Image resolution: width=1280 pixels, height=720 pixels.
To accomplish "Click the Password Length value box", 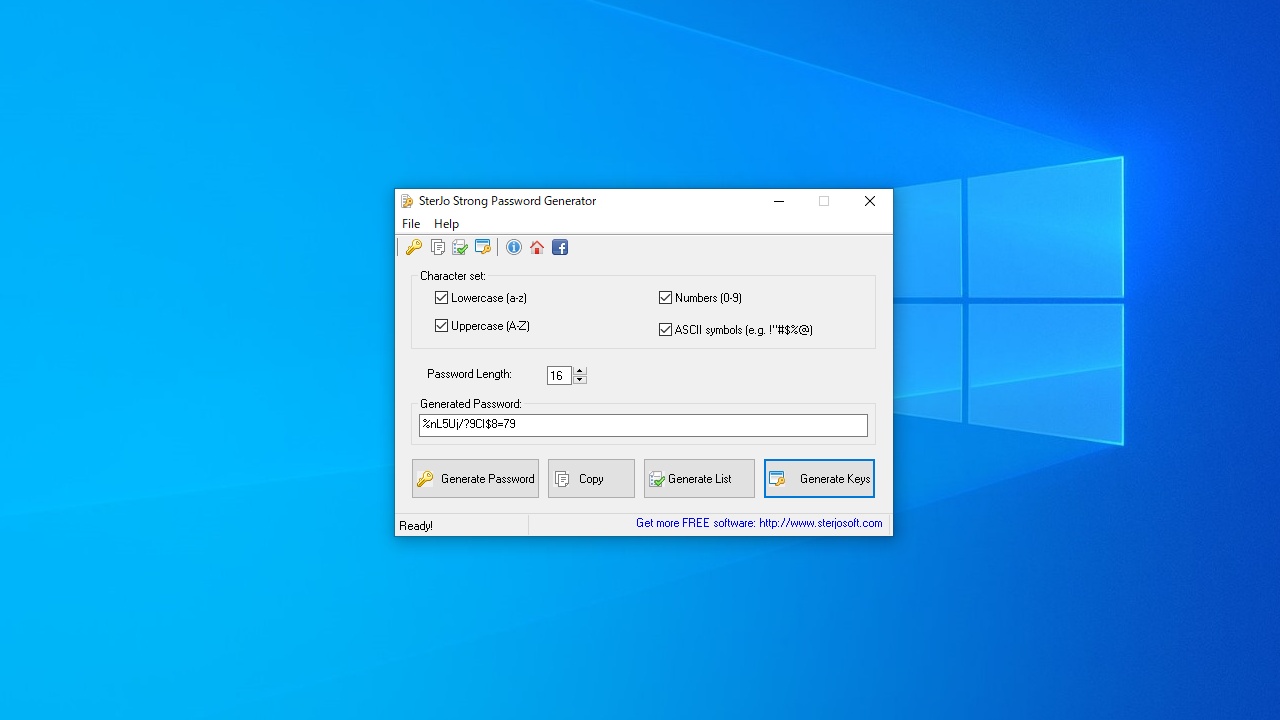I will [559, 376].
